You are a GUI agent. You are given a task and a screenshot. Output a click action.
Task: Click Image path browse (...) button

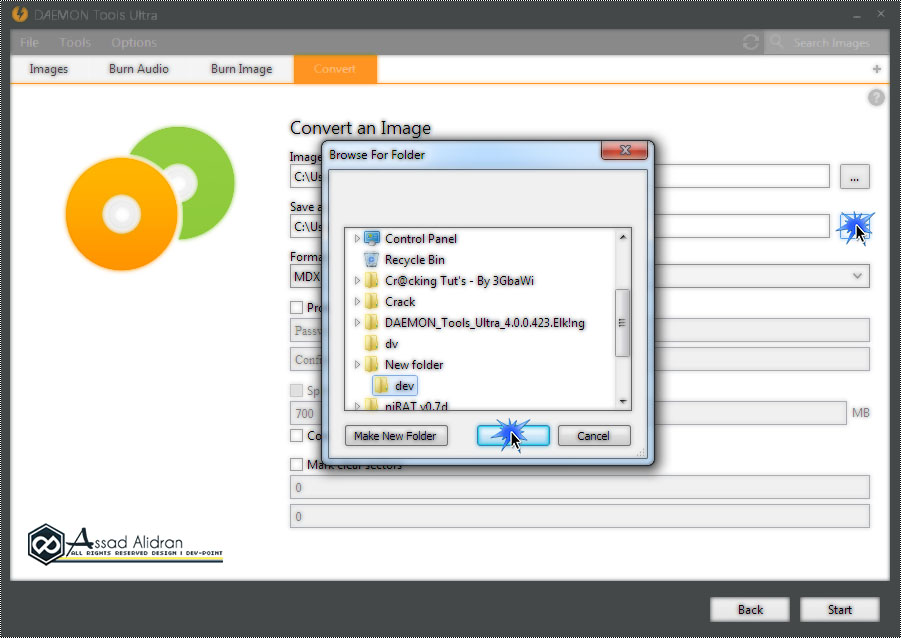click(854, 176)
